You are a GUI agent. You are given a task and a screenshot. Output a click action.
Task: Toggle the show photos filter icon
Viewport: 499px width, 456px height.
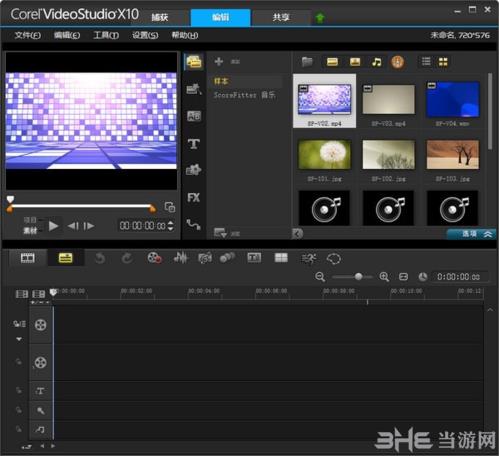355,62
